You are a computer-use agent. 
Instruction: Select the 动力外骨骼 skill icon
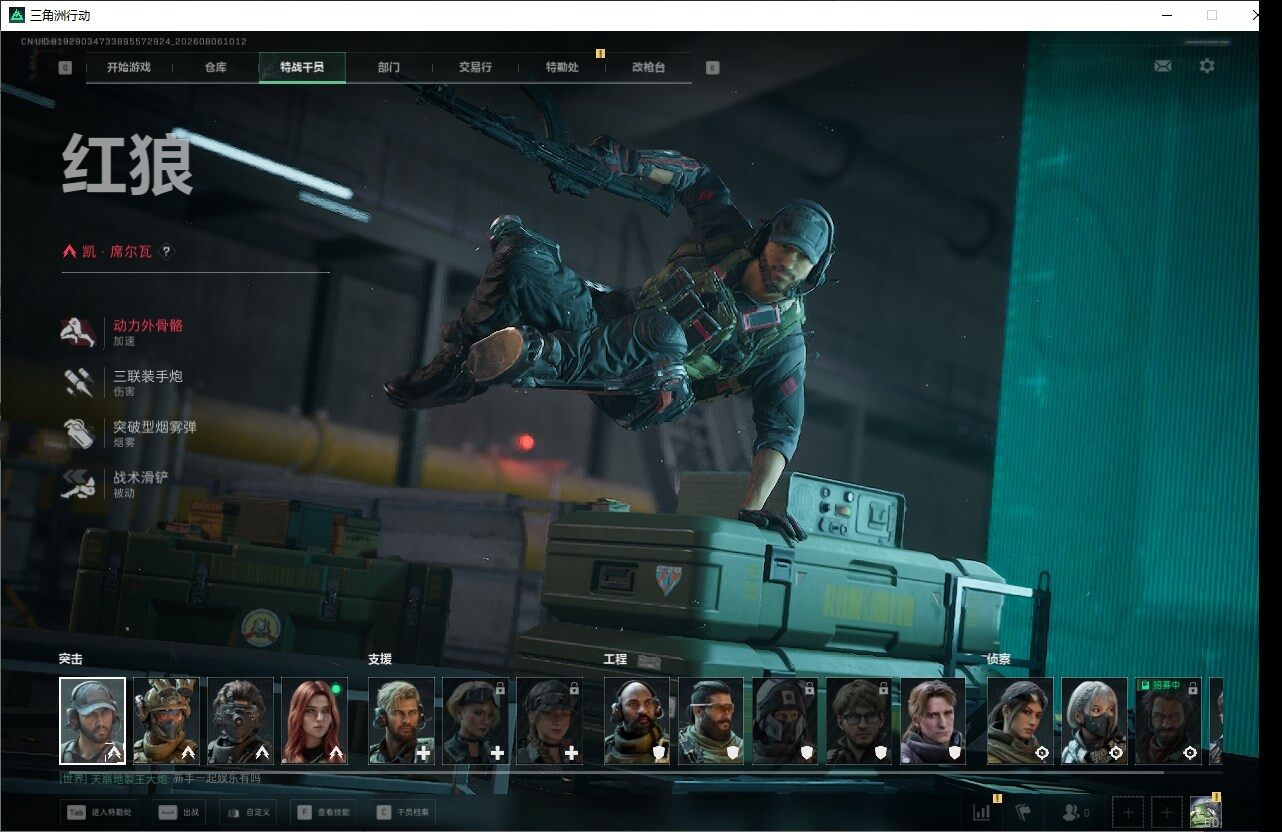(78, 332)
